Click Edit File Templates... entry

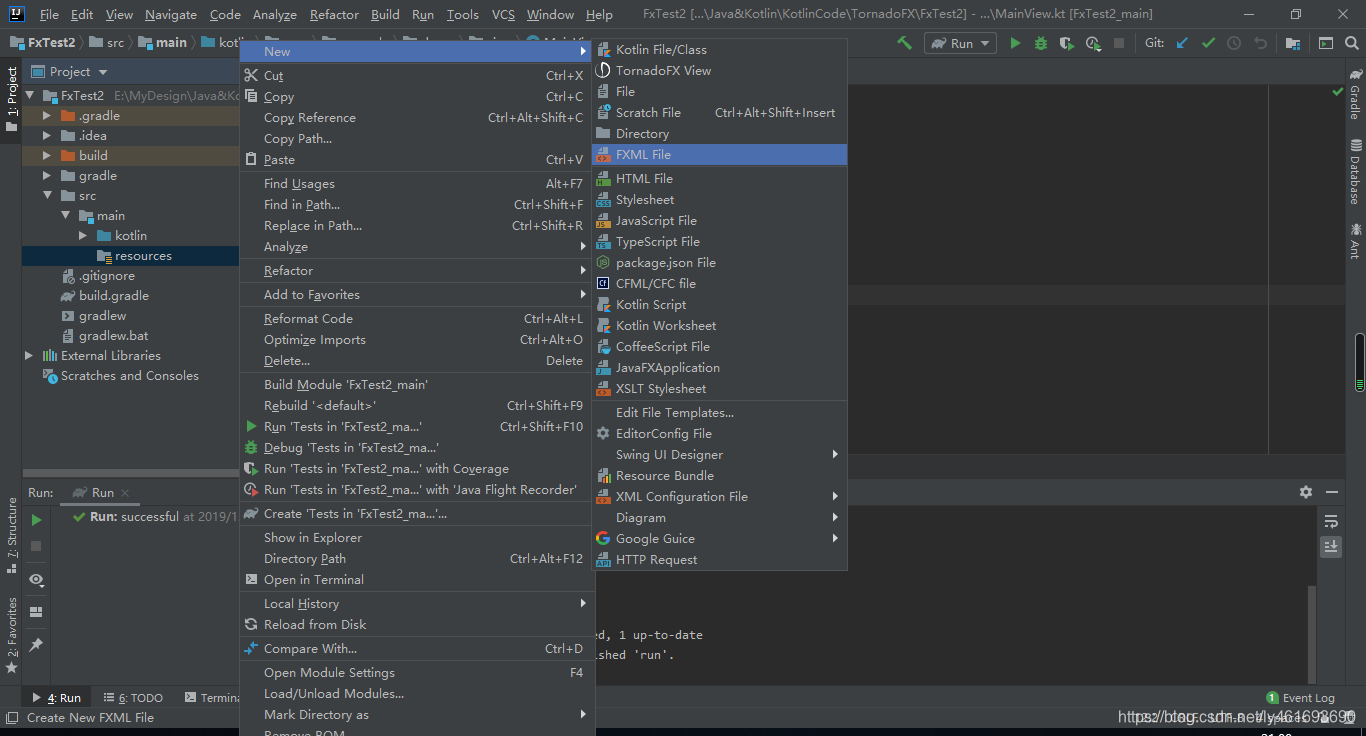tap(719, 412)
